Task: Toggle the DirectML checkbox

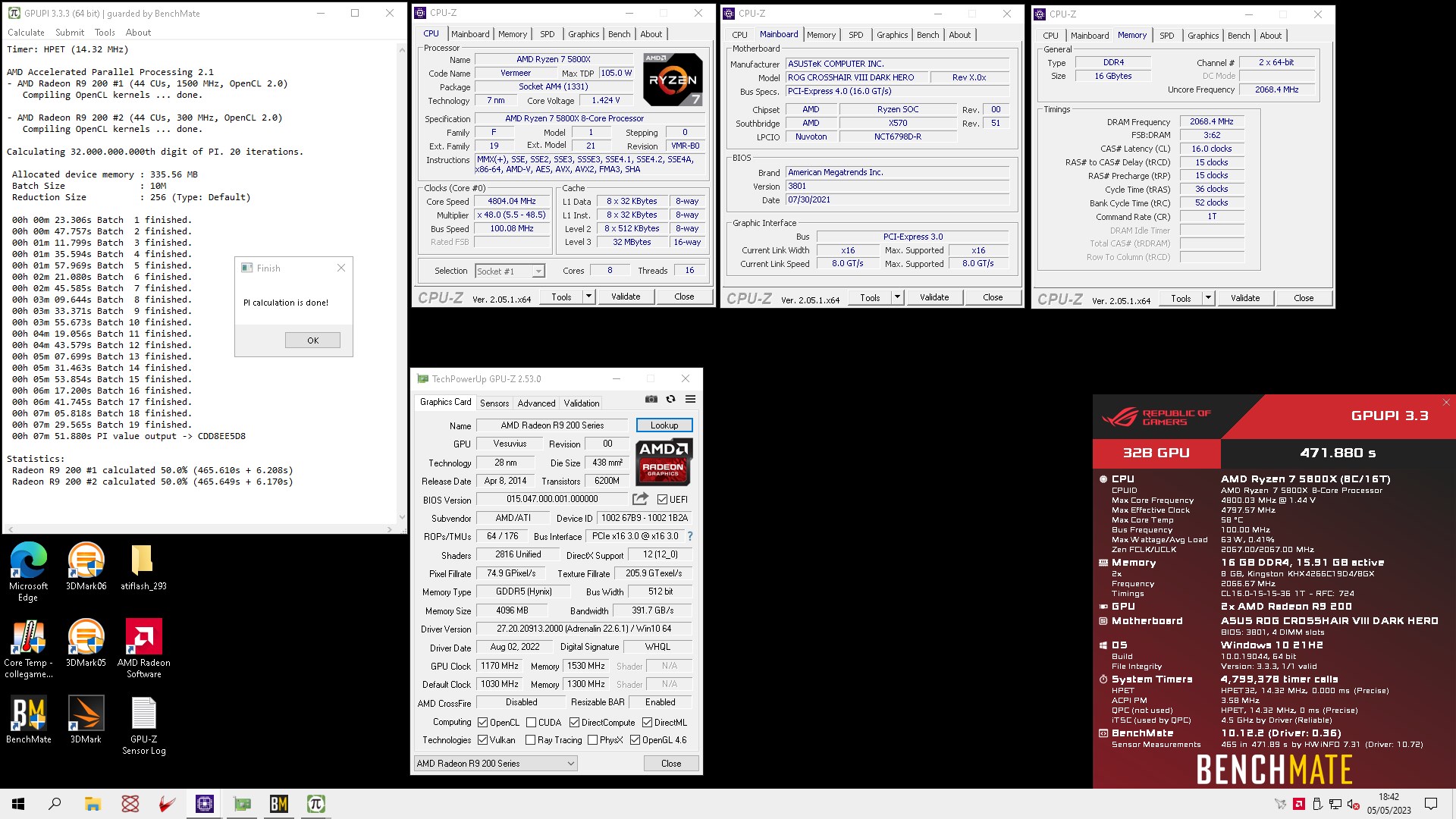Action: (647, 723)
